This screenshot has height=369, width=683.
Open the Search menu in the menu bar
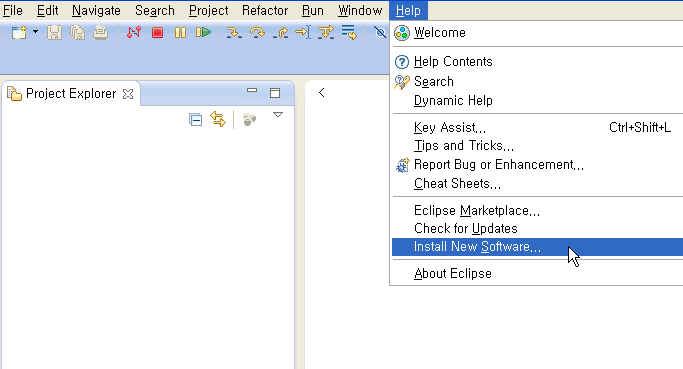tap(155, 10)
